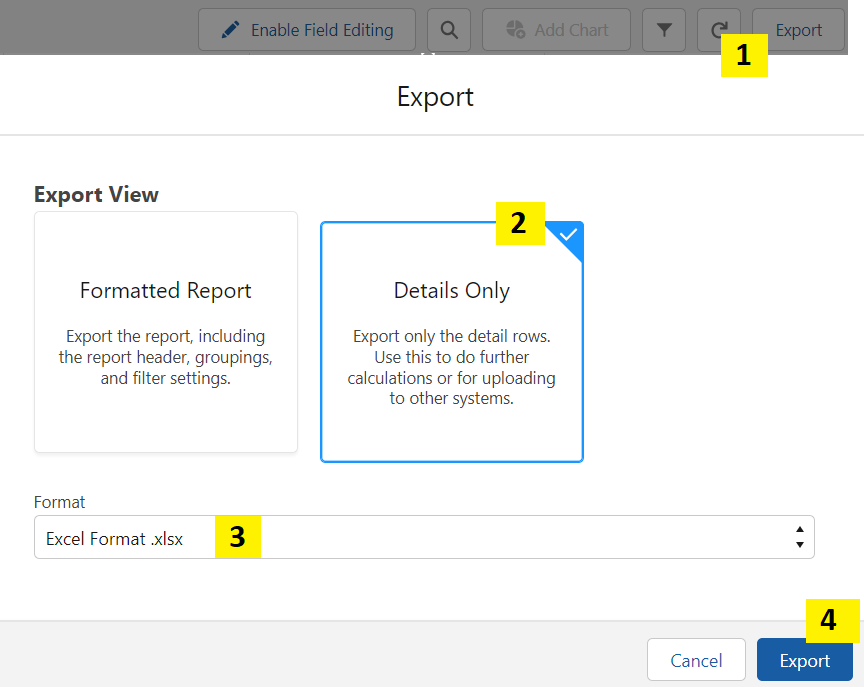Click the Export View heading text

click(x=96, y=194)
